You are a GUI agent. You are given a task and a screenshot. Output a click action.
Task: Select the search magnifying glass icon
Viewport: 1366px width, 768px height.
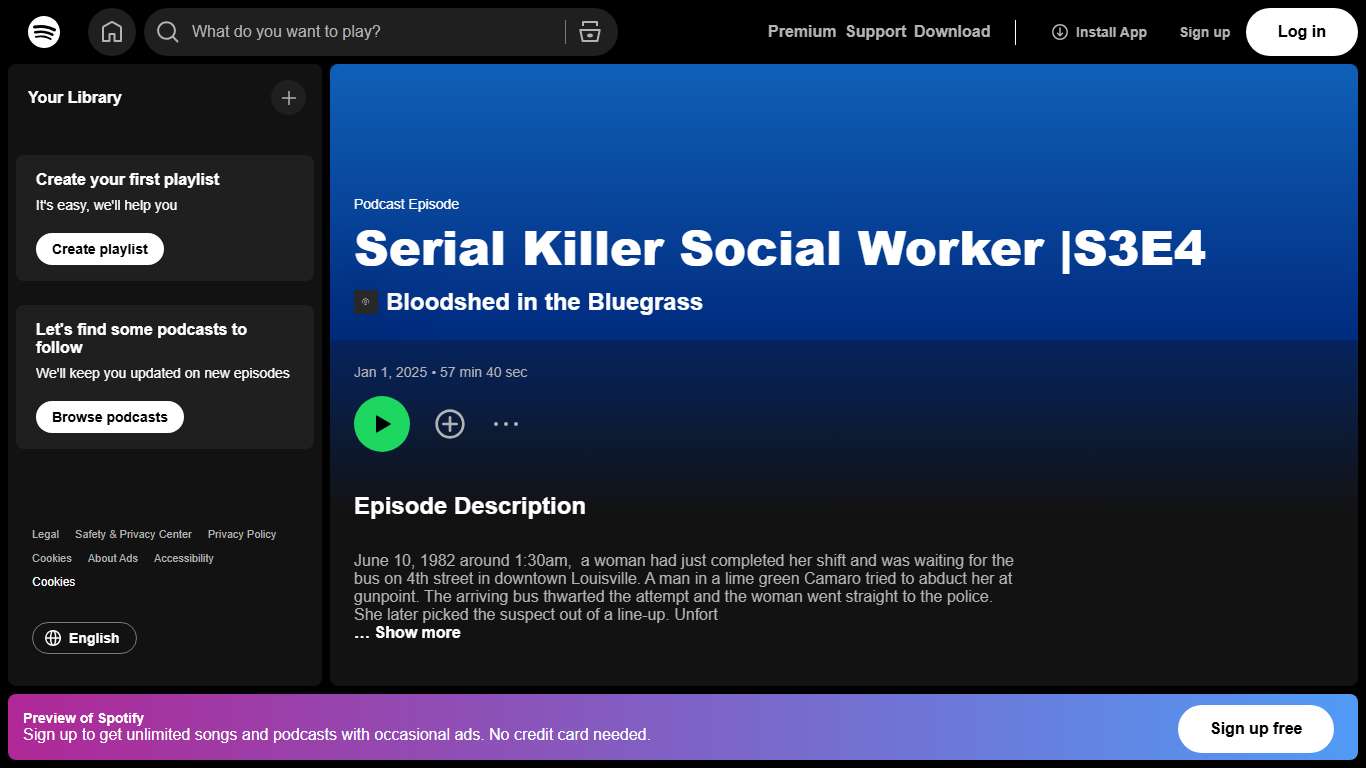click(x=167, y=31)
